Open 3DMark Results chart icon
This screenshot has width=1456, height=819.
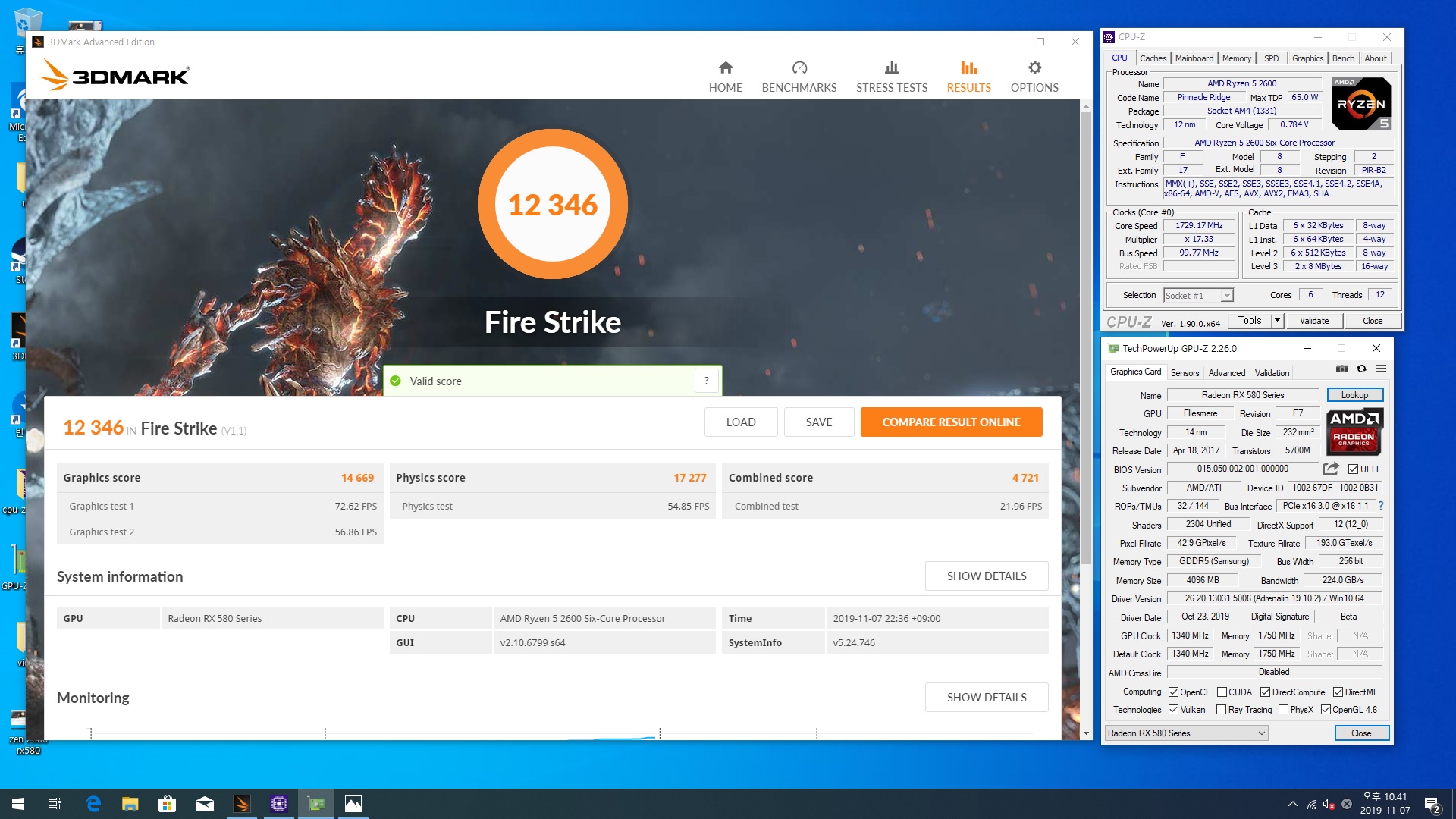point(968,67)
